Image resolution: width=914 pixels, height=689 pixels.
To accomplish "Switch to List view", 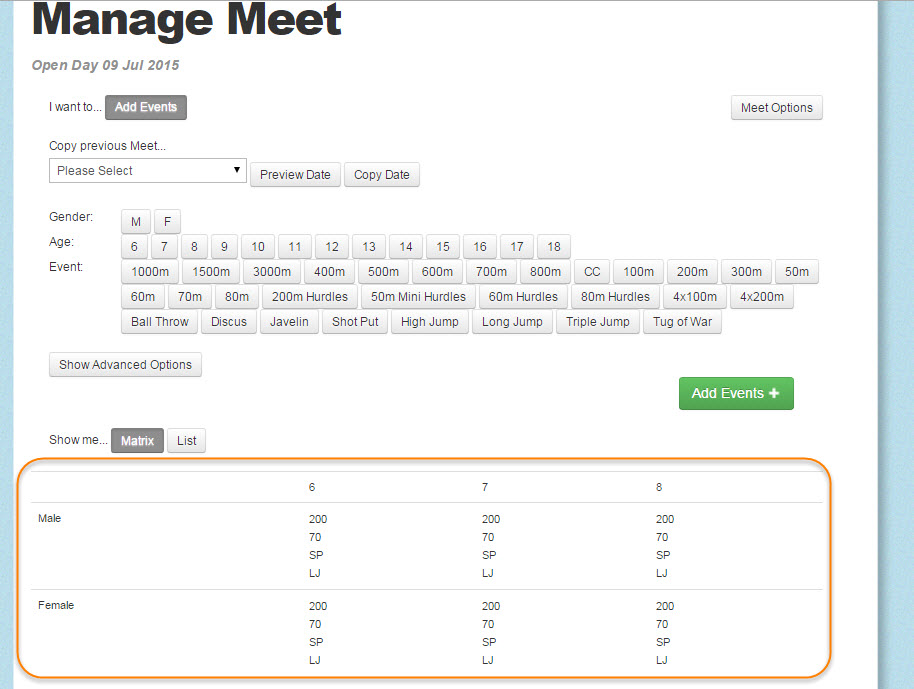I will (x=187, y=441).
